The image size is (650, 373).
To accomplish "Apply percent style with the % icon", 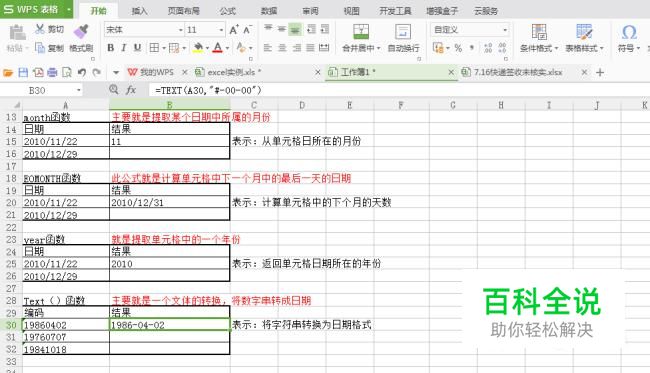I will click(458, 48).
